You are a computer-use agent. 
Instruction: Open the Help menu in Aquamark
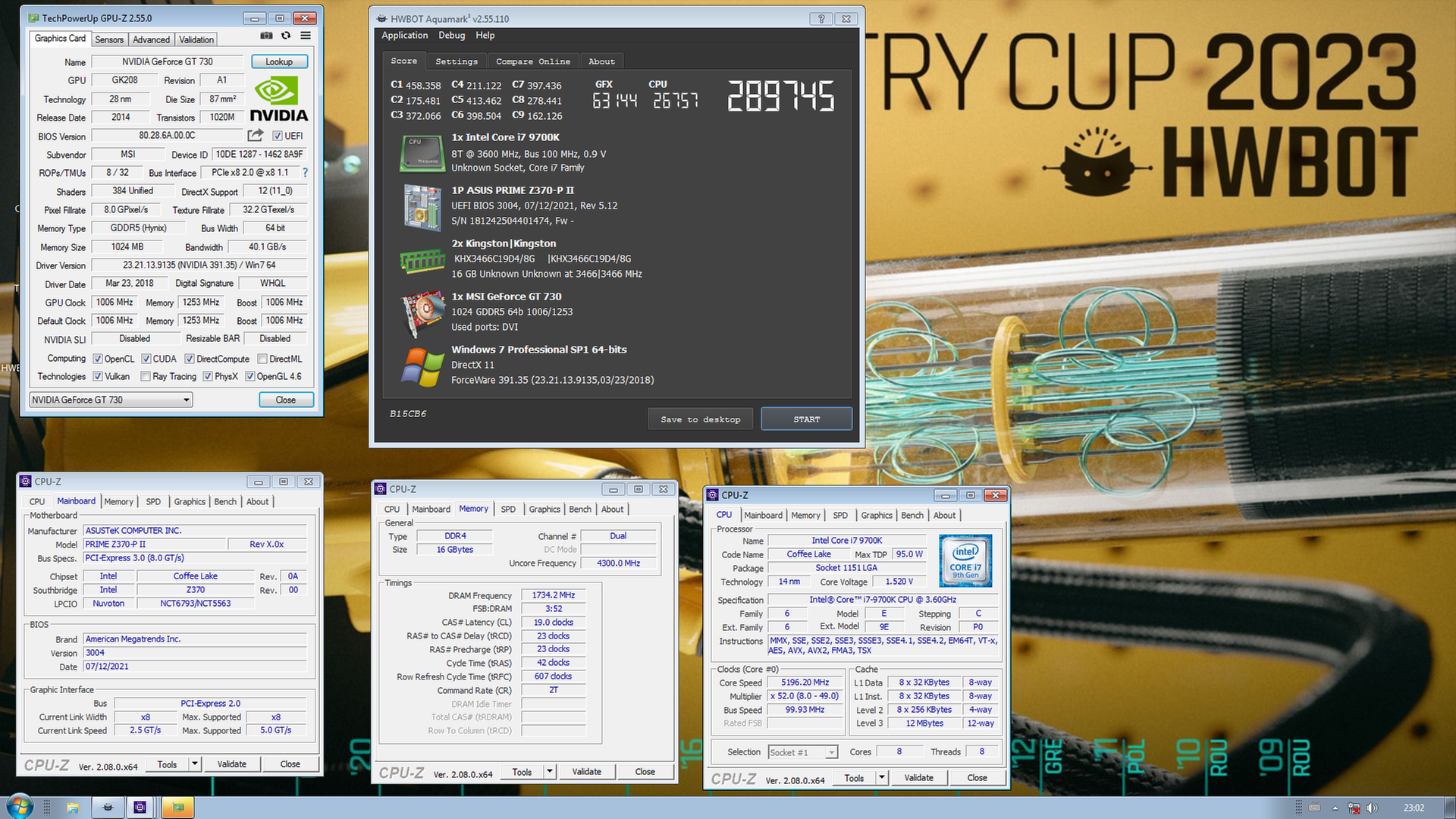pos(485,36)
